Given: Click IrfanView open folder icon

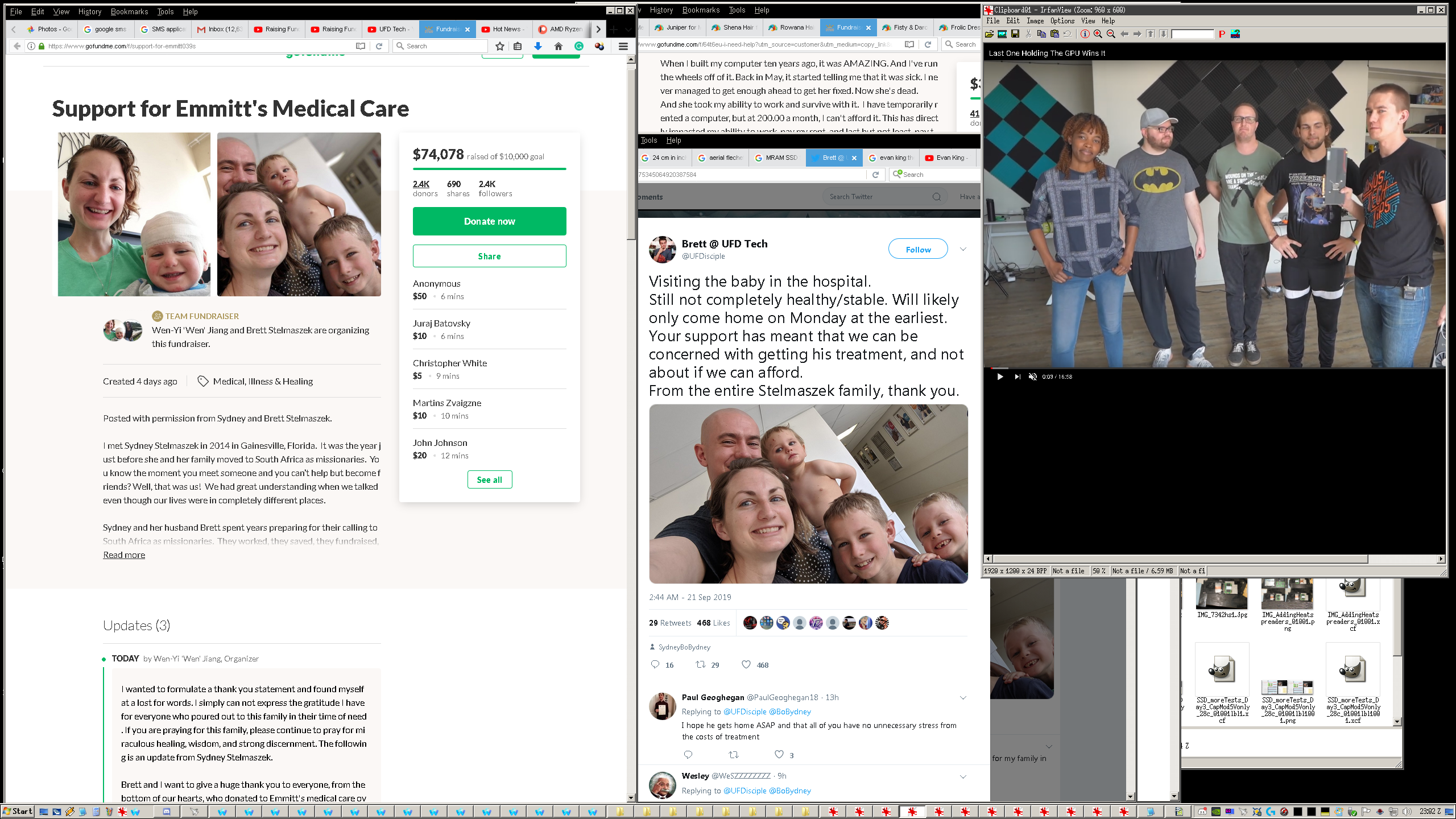Looking at the screenshot, I should 990,34.
